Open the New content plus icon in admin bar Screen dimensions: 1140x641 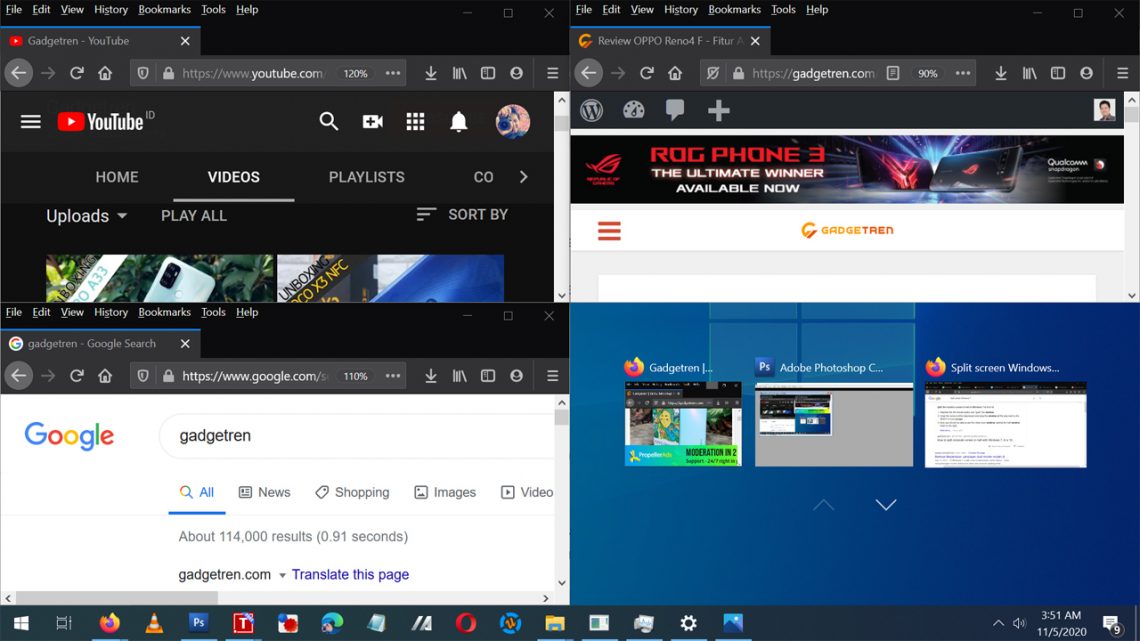click(x=718, y=111)
